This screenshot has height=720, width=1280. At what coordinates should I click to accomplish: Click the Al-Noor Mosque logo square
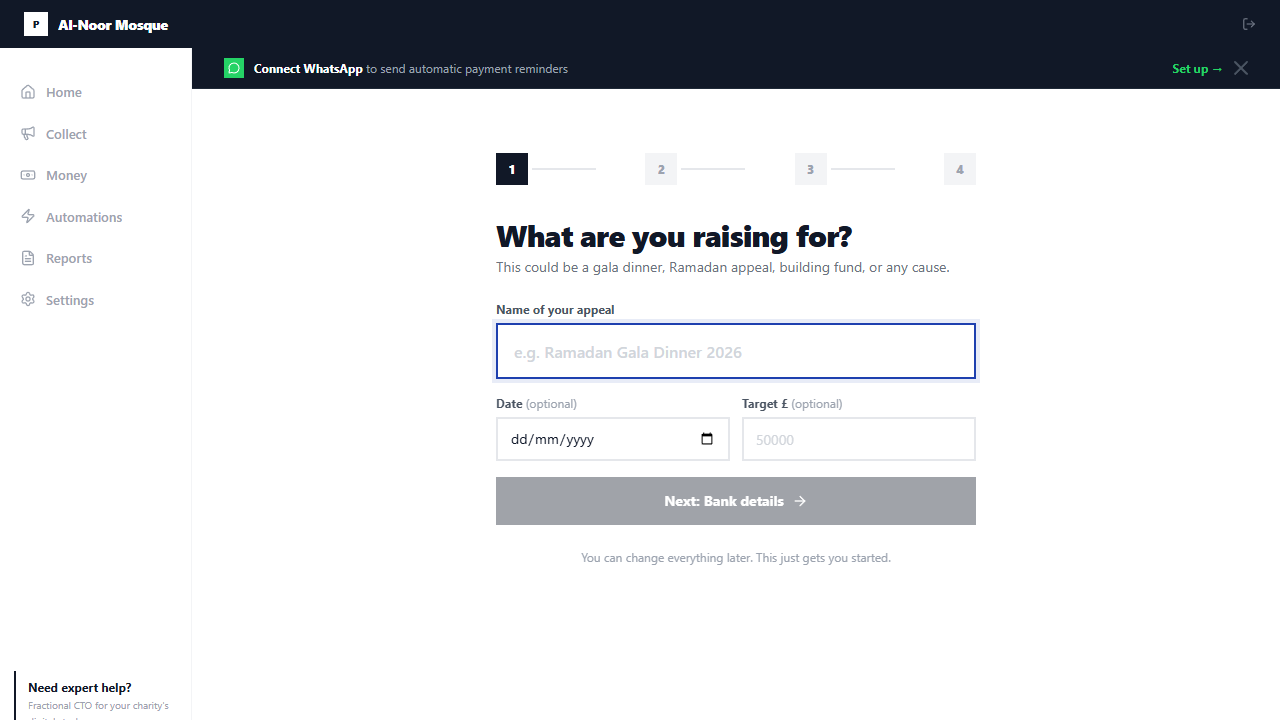(36, 24)
